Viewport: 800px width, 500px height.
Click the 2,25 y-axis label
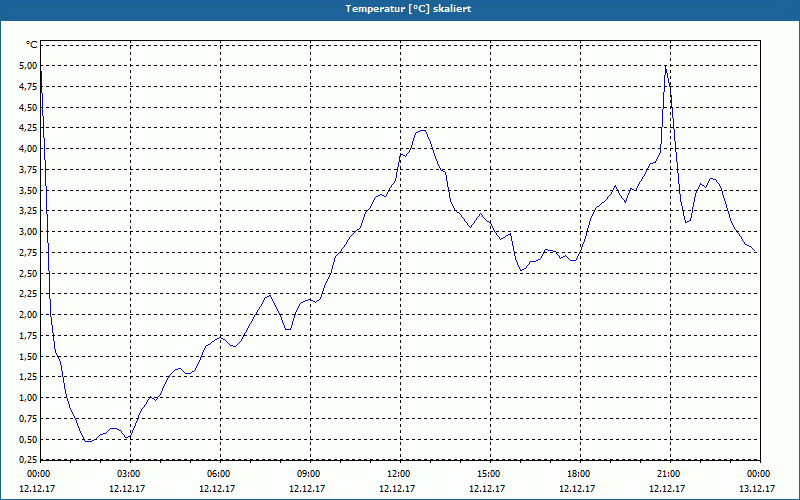[28, 294]
